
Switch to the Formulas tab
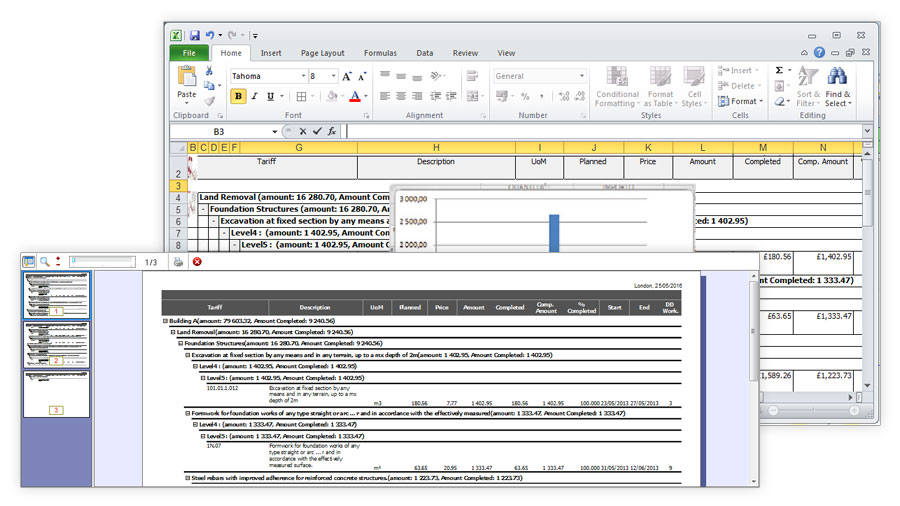point(380,53)
